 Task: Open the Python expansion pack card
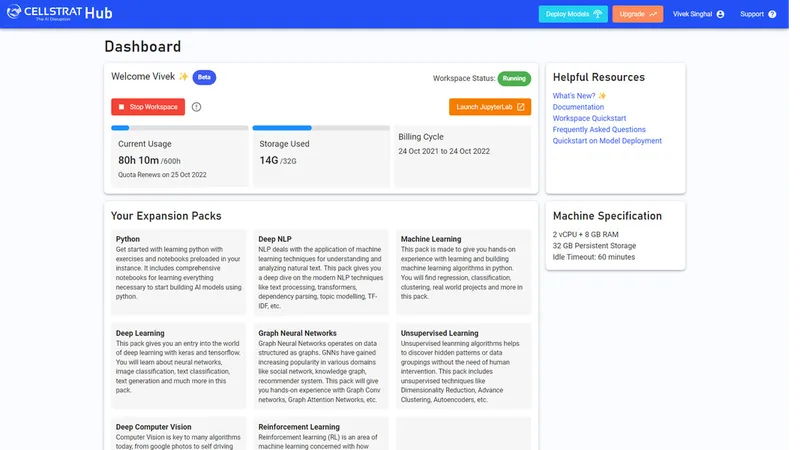point(179,271)
